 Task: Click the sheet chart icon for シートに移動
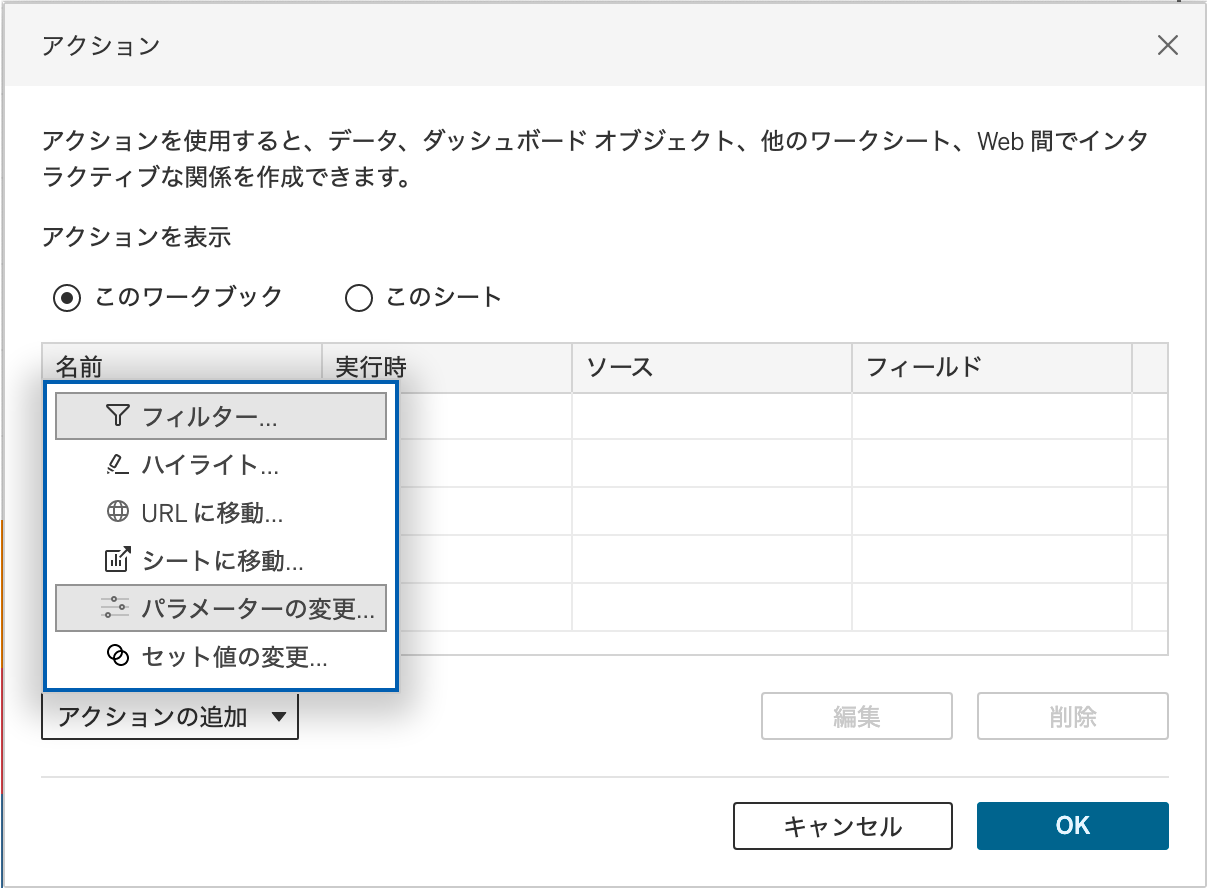coord(118,560)
